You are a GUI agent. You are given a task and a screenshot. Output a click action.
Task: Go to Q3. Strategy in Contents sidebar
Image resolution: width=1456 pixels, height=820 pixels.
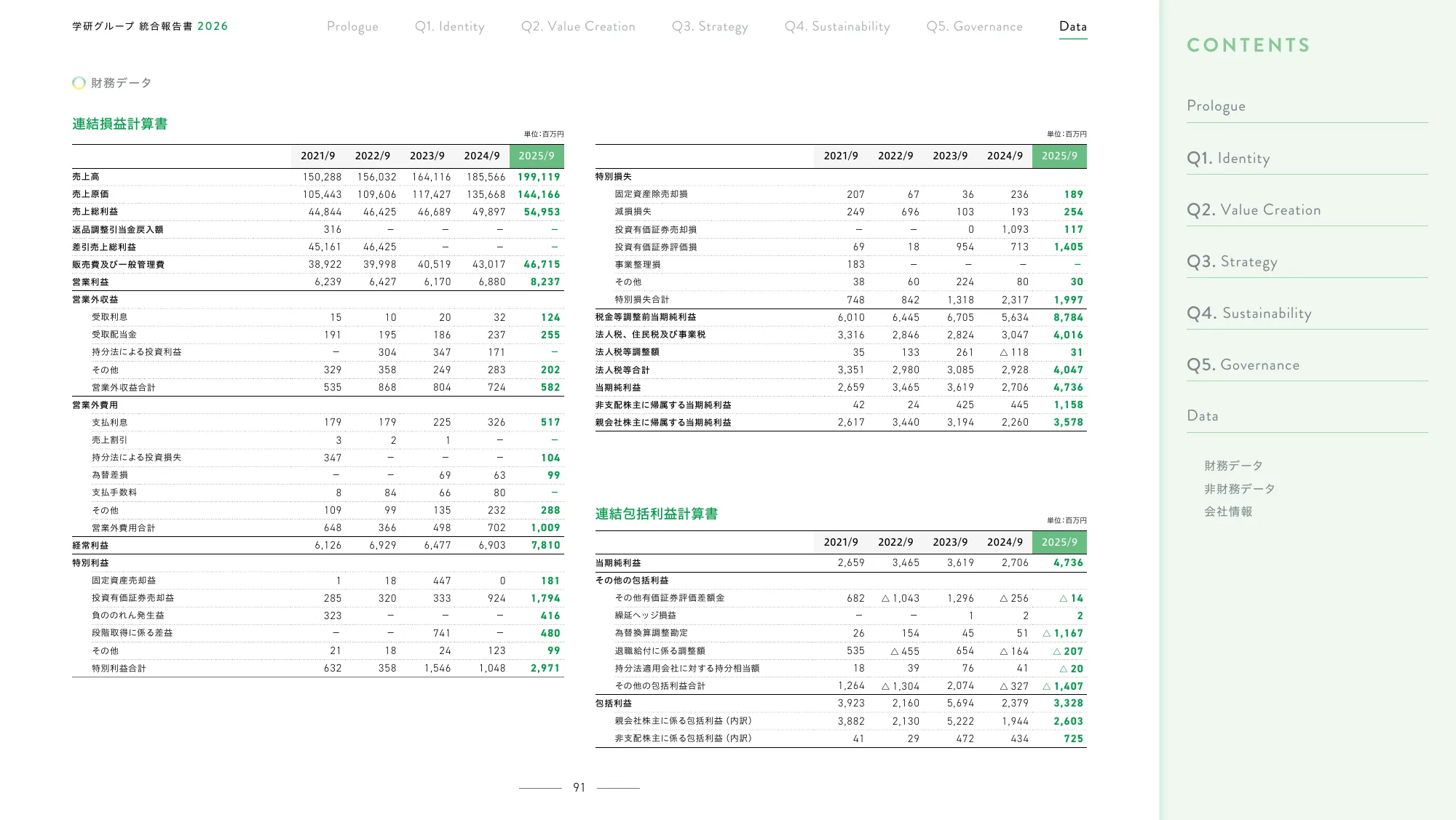1232,261
